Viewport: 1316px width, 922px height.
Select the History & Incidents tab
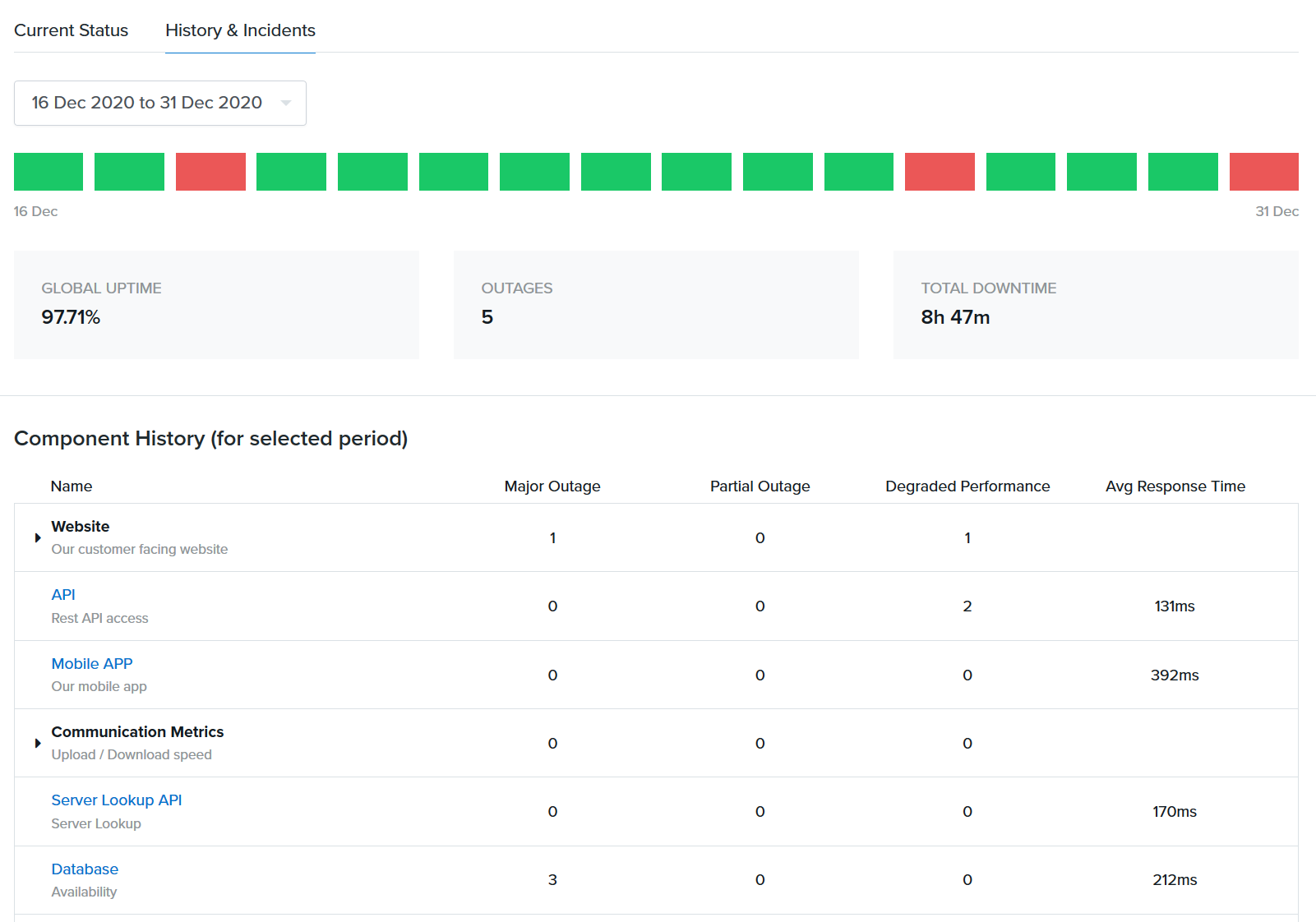tap(240, 30)
